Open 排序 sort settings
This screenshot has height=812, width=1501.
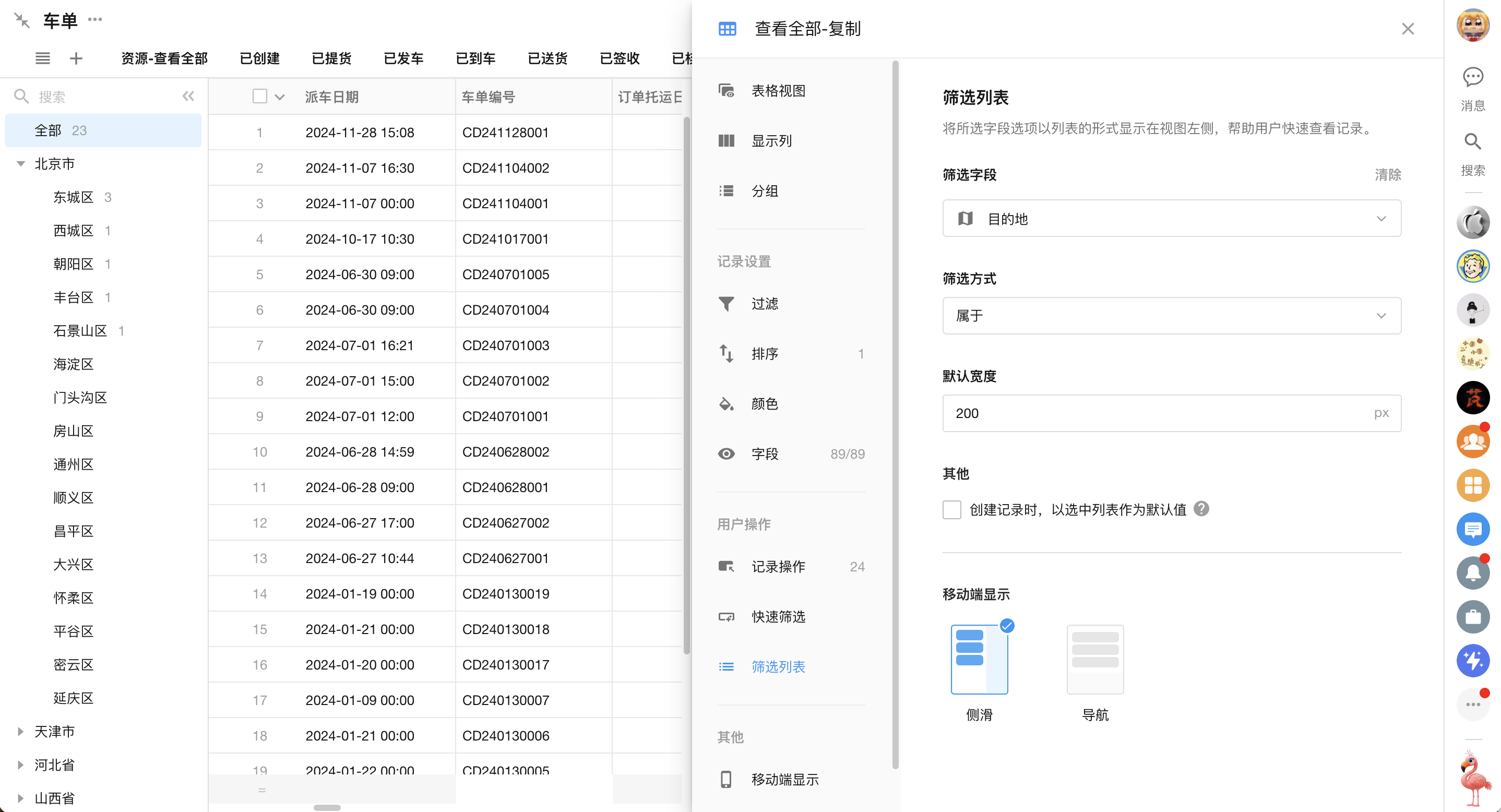(x=791, y=354)
